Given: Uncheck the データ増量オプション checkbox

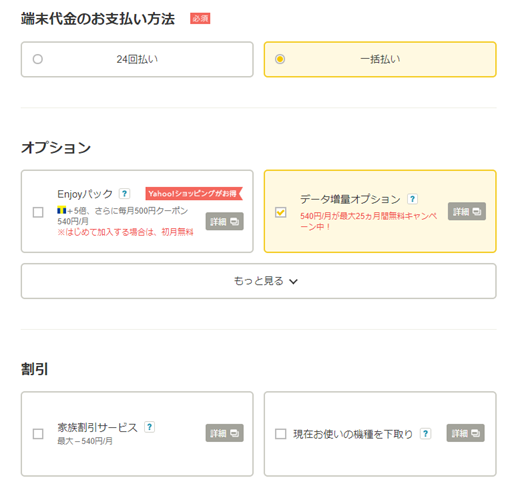Looking at the screenshot, I should pyautogui.click(x=281, y=212).
